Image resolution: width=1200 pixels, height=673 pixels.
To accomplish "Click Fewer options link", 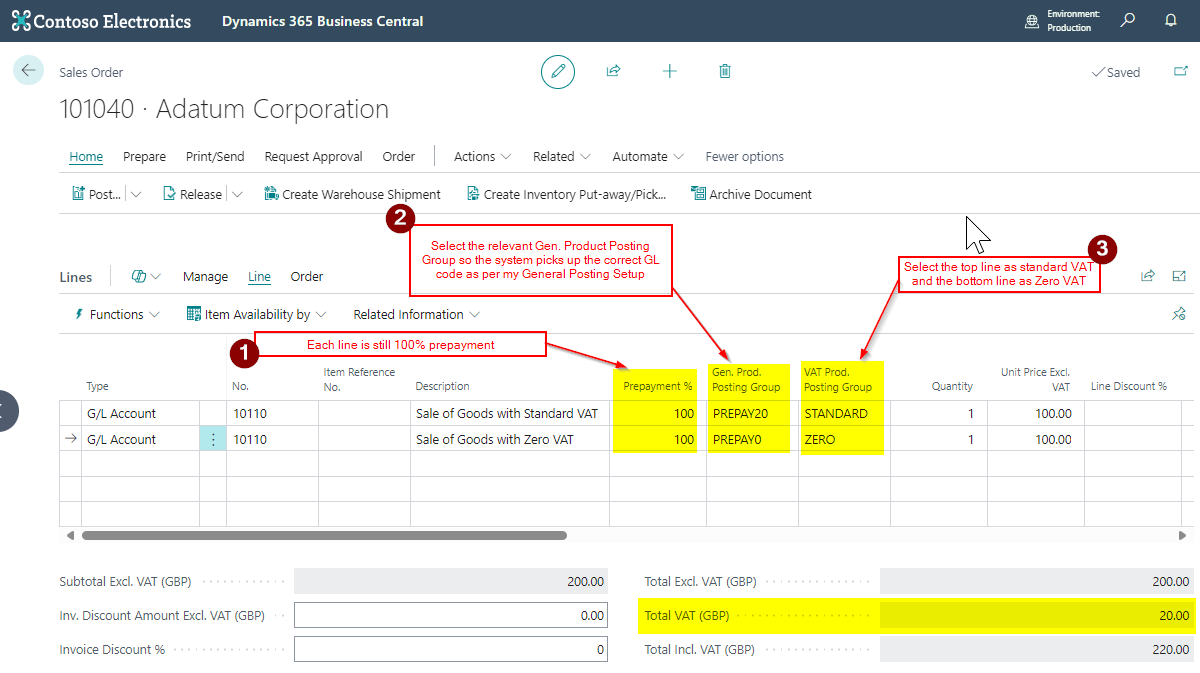I will 744,157.
